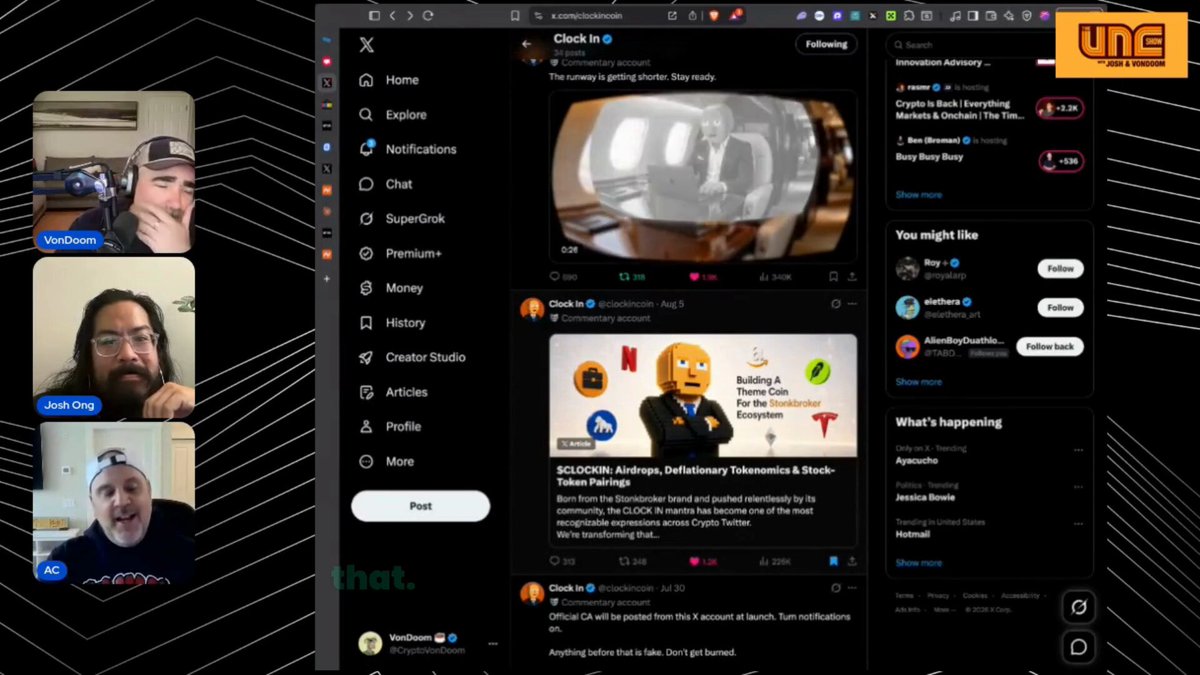Open VonDoom account switcher menu

pyautogui.click(x=428, y=643)
